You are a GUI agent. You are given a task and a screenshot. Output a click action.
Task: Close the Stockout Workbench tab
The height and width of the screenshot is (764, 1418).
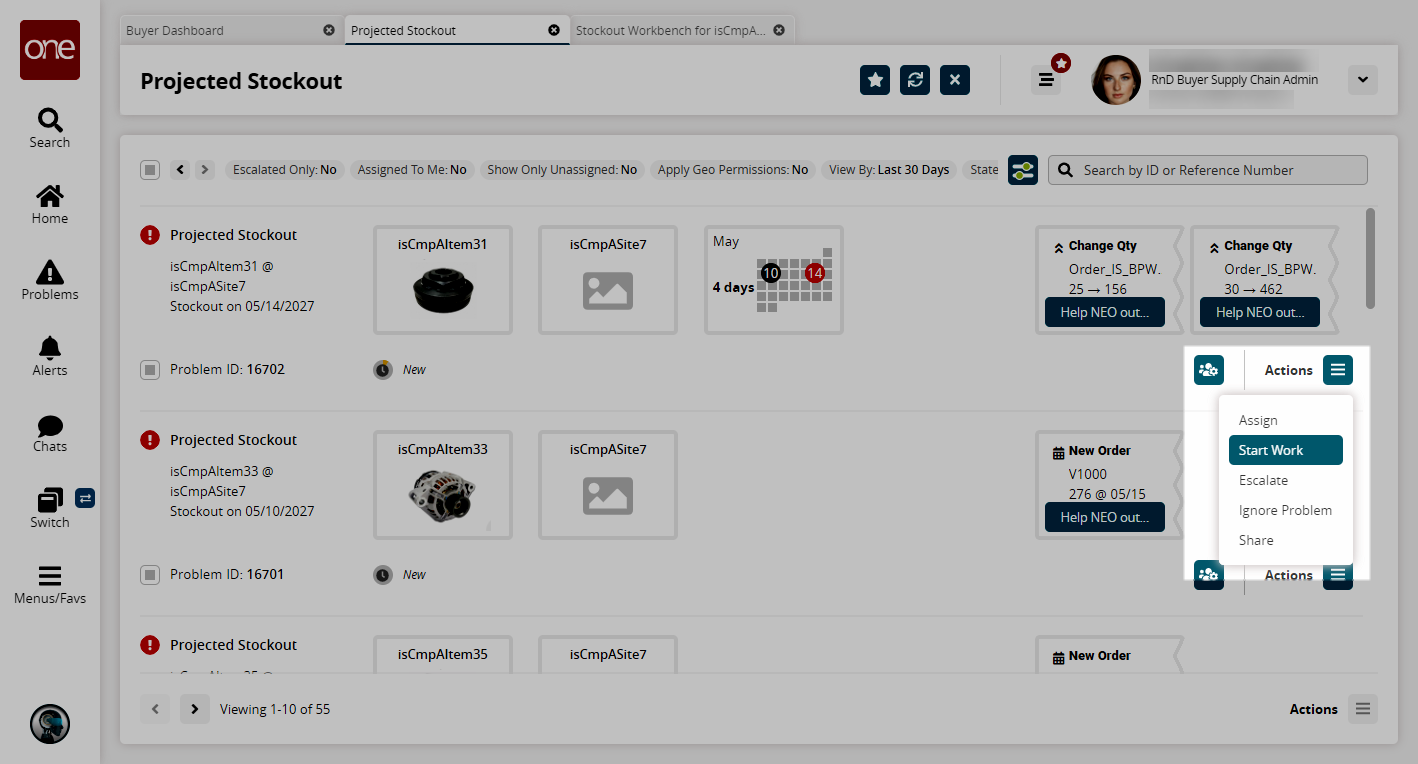click(x=779, y=30)
